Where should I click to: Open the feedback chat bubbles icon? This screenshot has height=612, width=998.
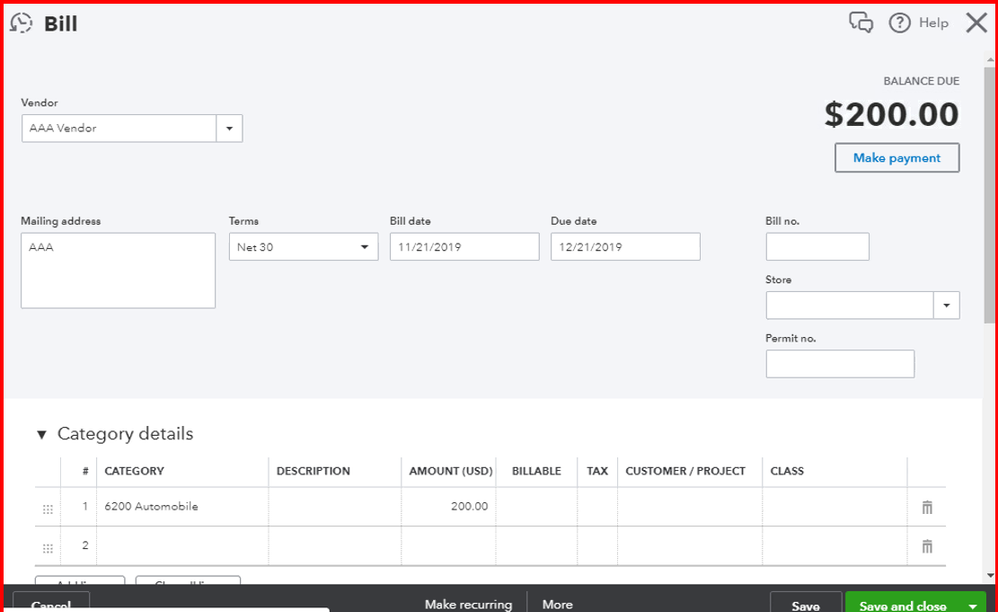[x=861, y=23]
